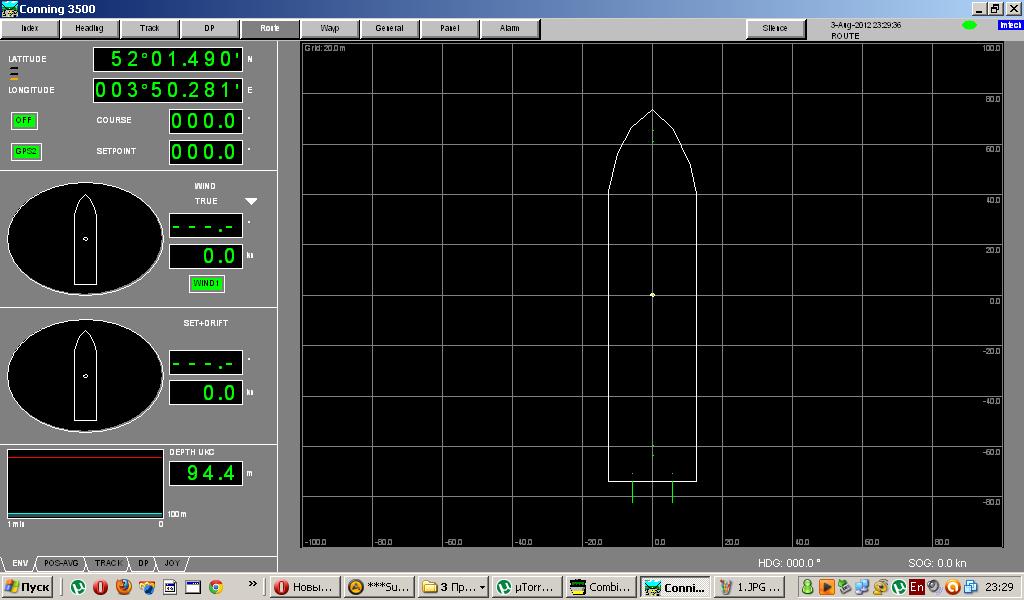Open the wind TRUE mode dropdown arrow
The width and height of the screenshot is (1024, 600).
(251, 202)
